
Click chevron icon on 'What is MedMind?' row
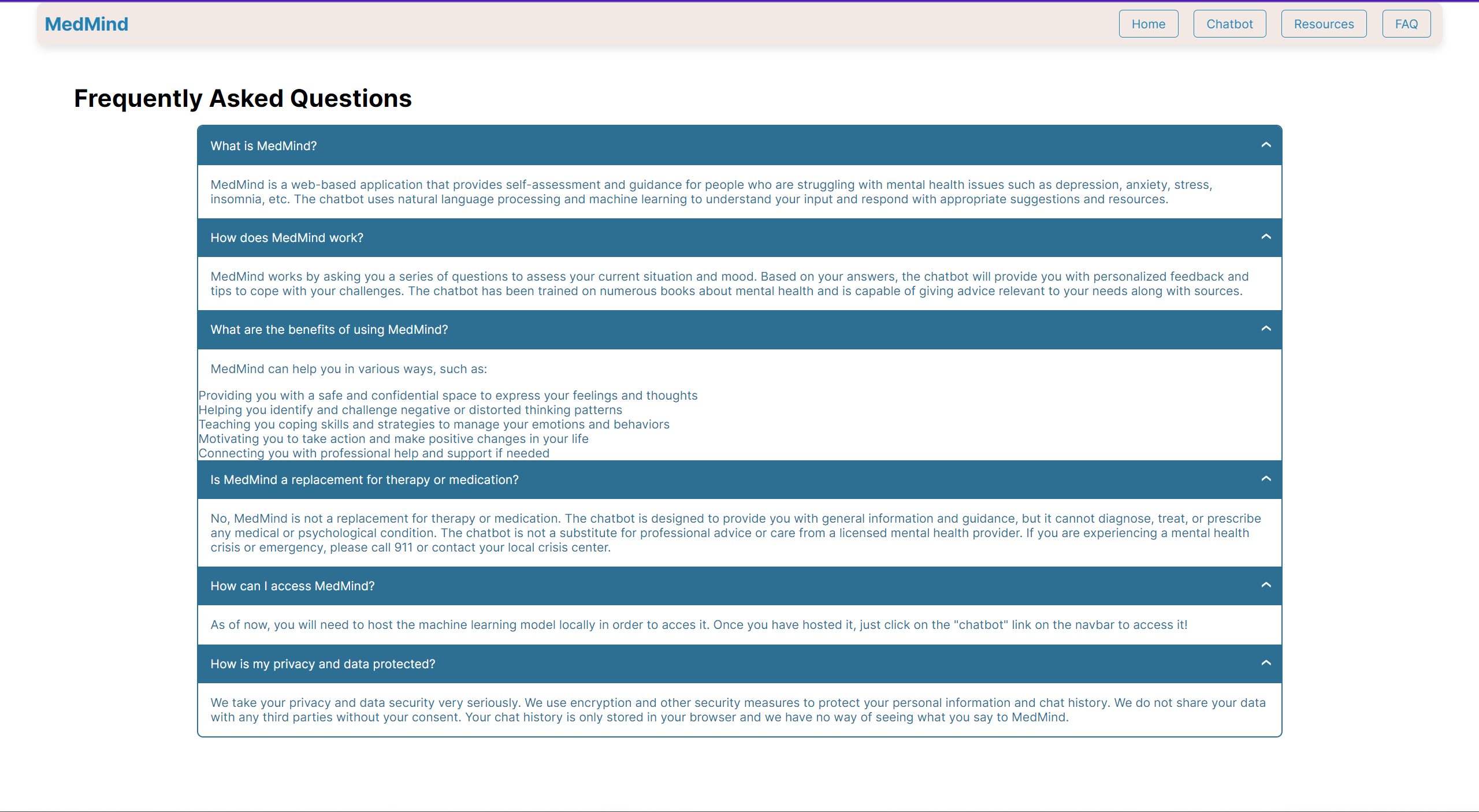point(1266,145)
